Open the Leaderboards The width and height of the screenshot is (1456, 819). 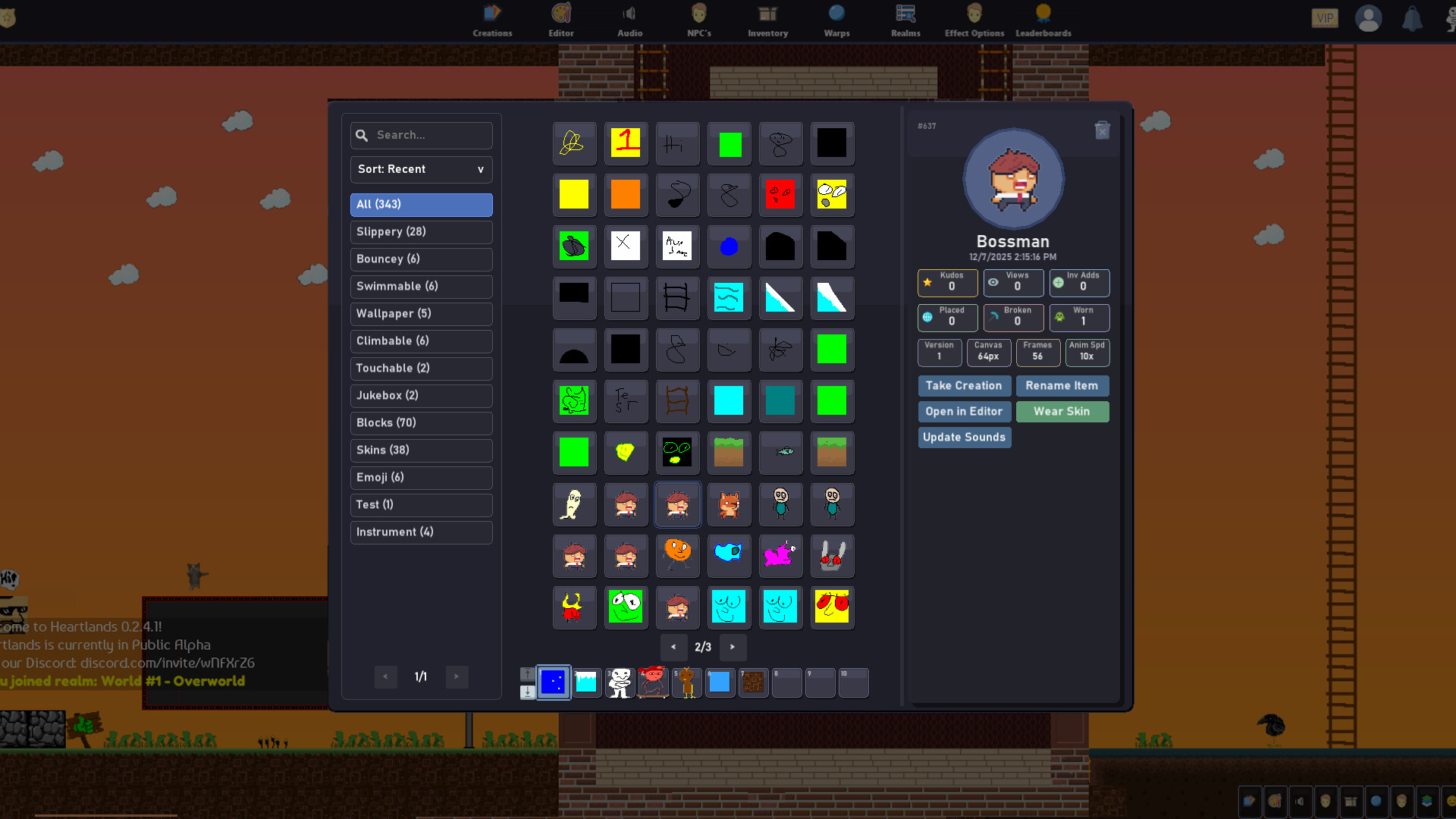tap(1043, 20)
